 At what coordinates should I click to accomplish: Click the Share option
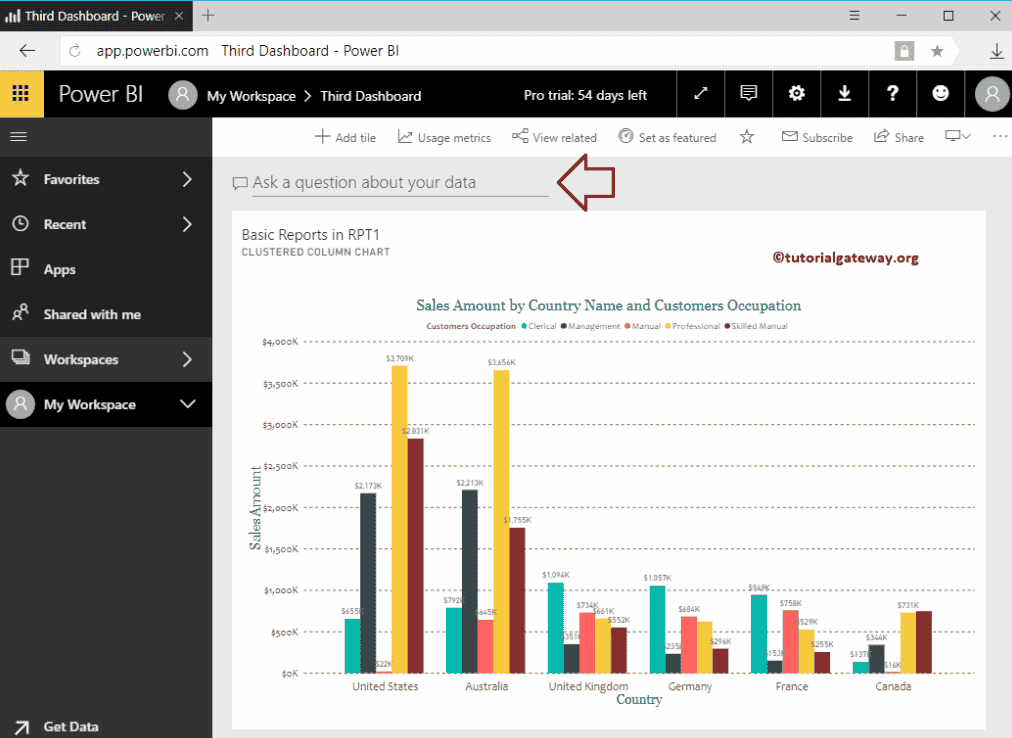897,137
